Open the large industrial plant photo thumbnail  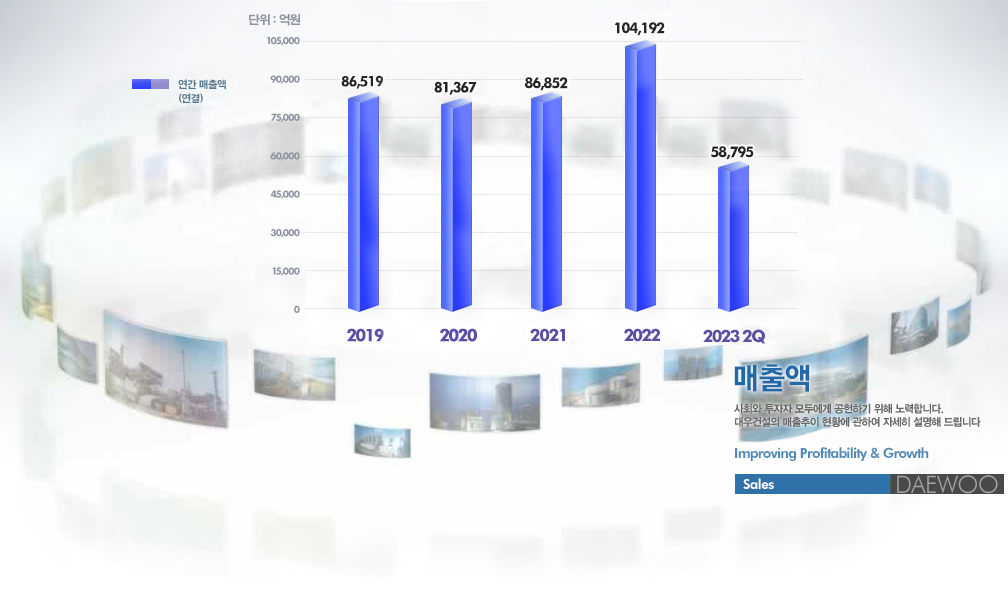click(166, 370)
